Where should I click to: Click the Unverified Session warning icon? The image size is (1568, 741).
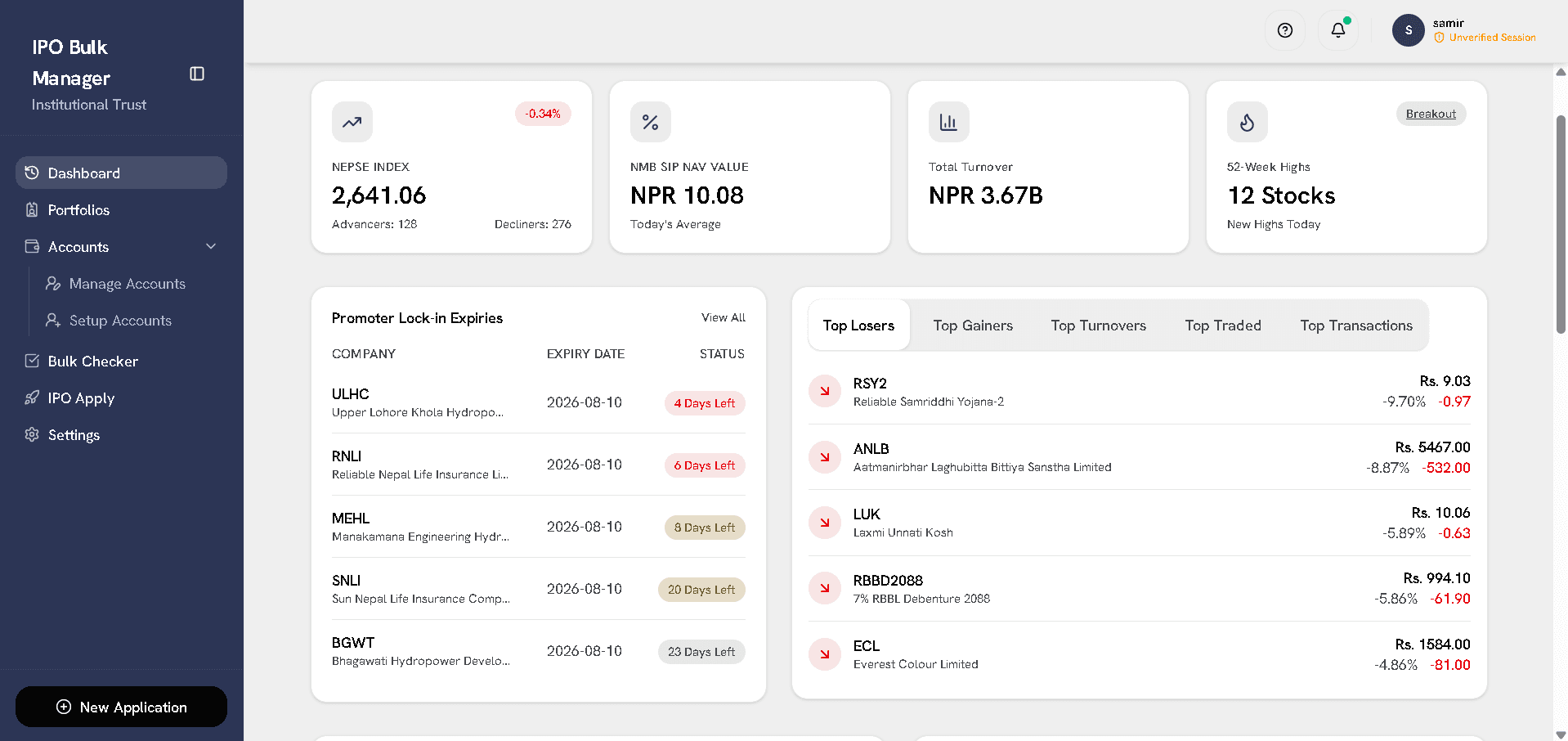pyautogui.click(x=1439, y=38)
